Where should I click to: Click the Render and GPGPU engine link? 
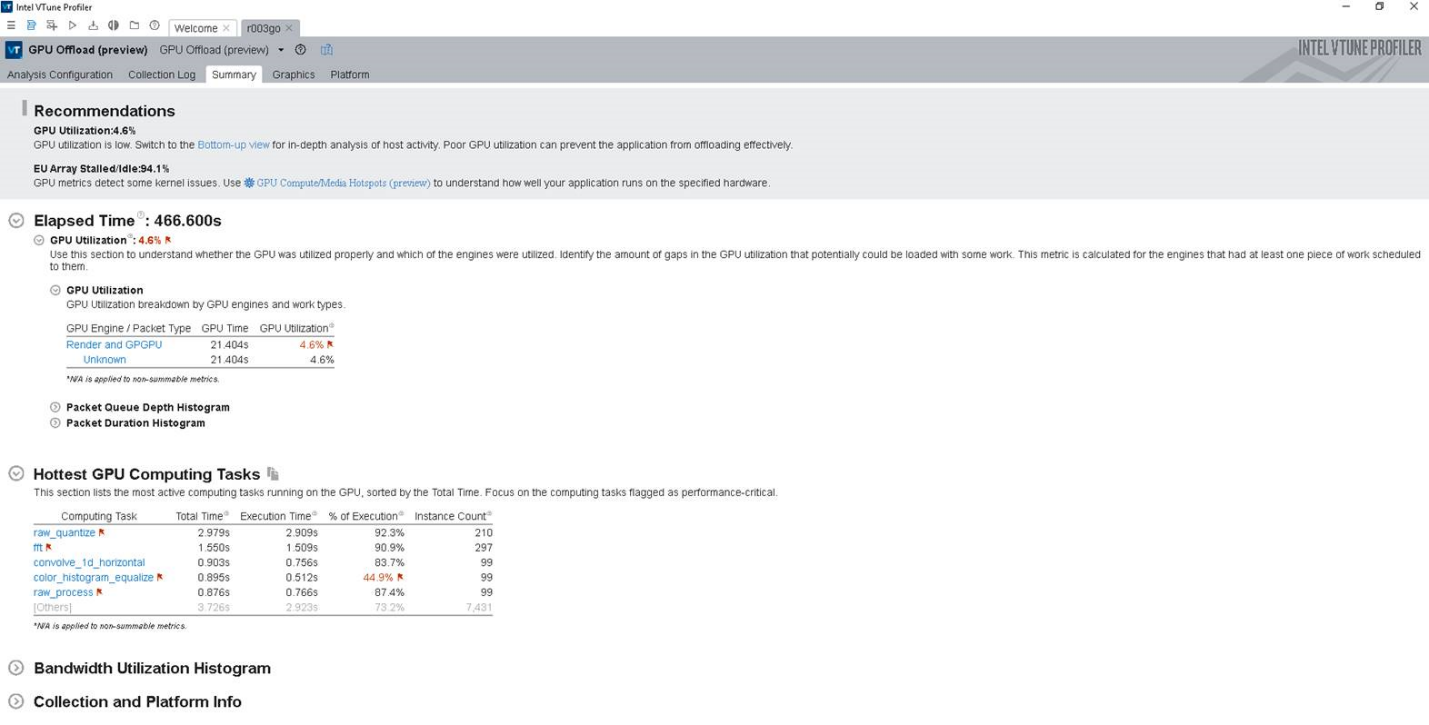(114, 345)
